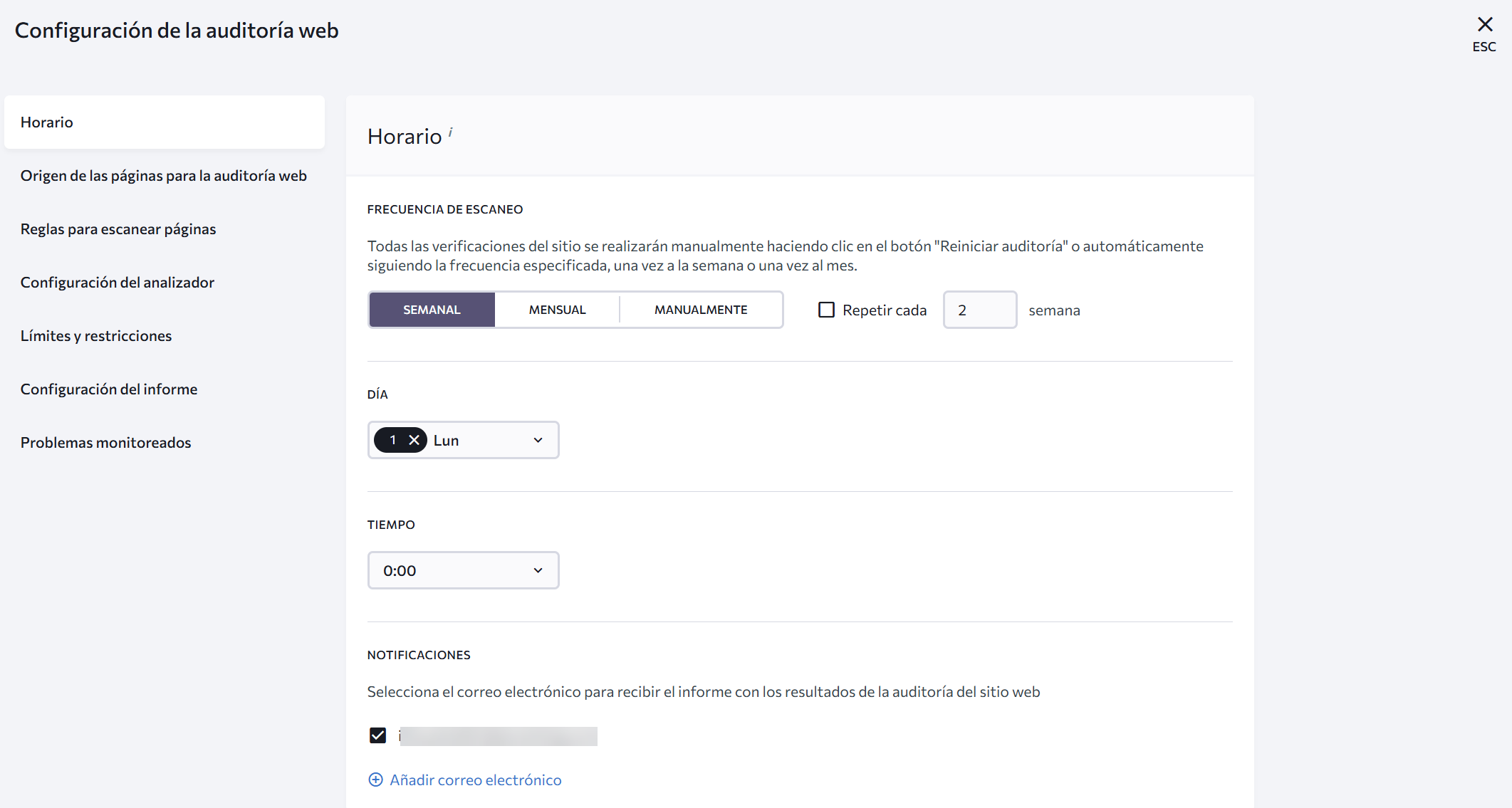Select Problemas monitoreados in sidebar
Viewport: 1512px width, 808px height.
(165, 443)
